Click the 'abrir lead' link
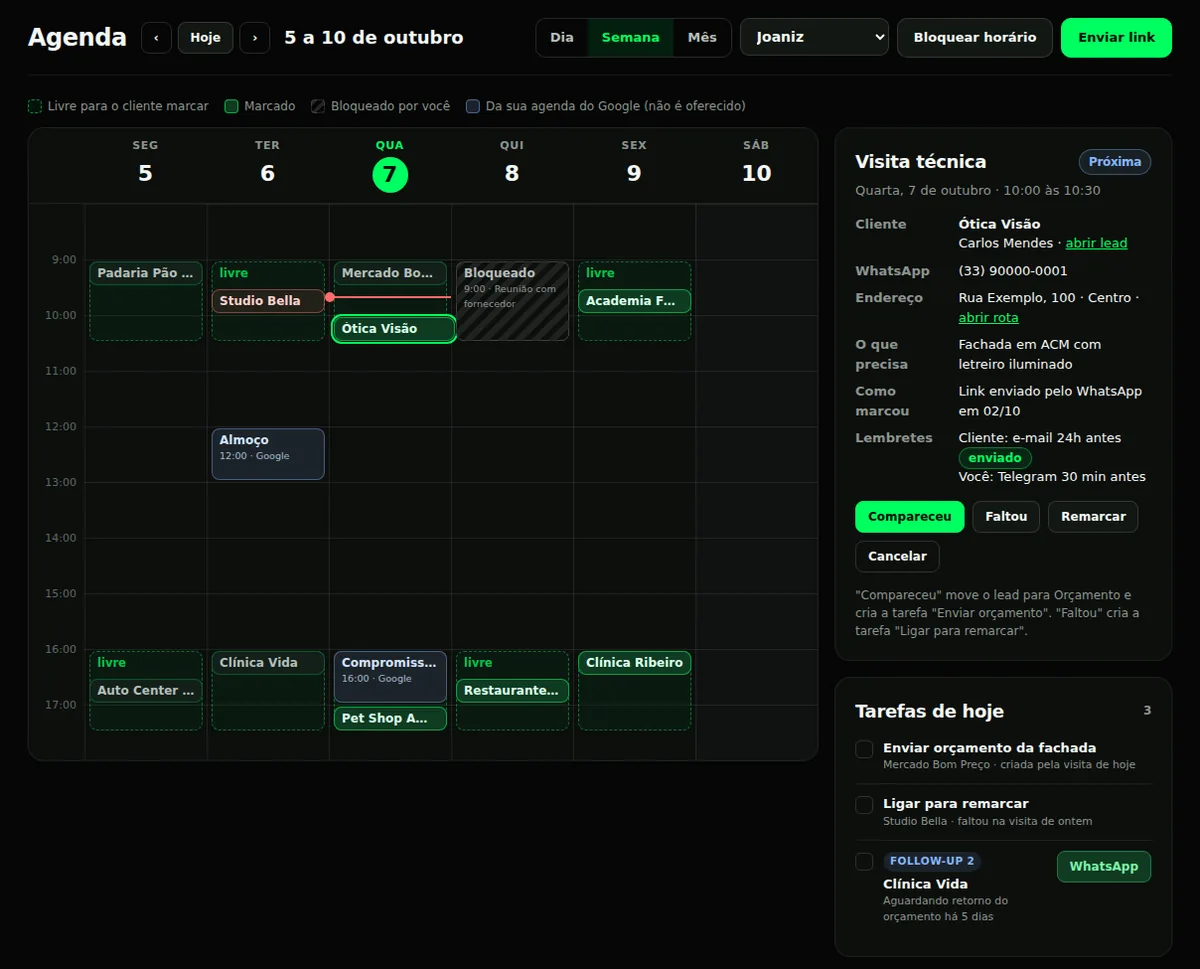1200x969 pixels. pos(1096,244)
